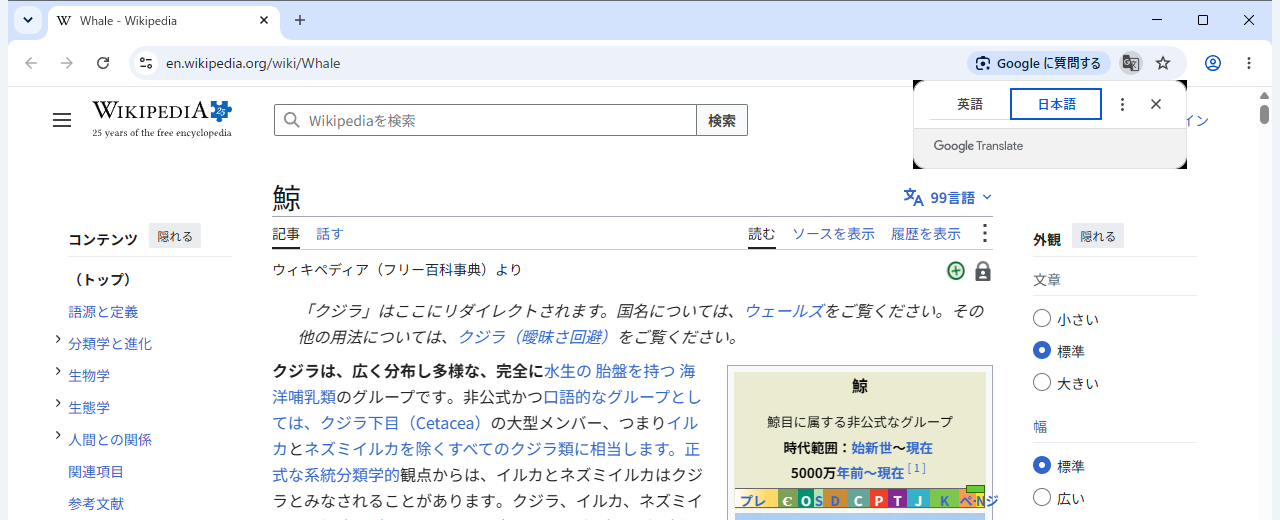Go forward with the arrow button

tap(67, 63)
